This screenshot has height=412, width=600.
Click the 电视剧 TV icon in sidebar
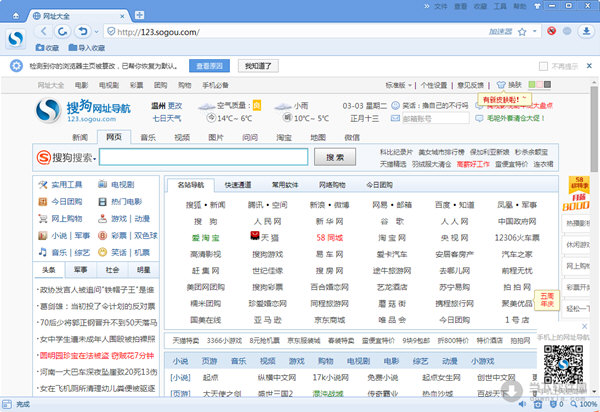click(x=102, y=184)
